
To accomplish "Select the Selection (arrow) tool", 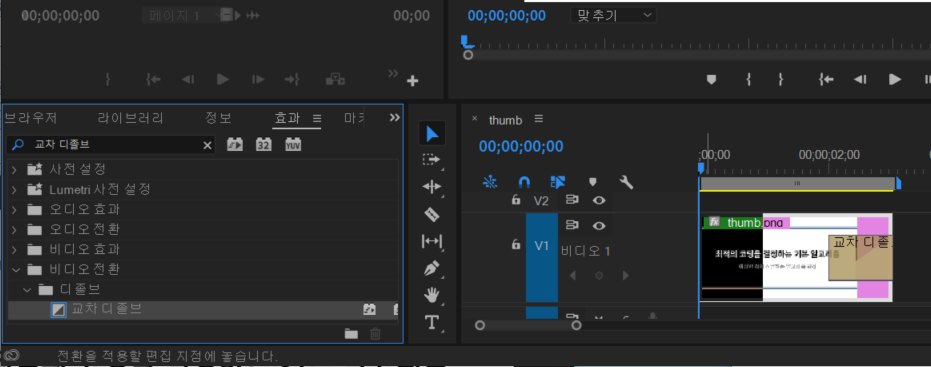I will click(x=432, y=133).
